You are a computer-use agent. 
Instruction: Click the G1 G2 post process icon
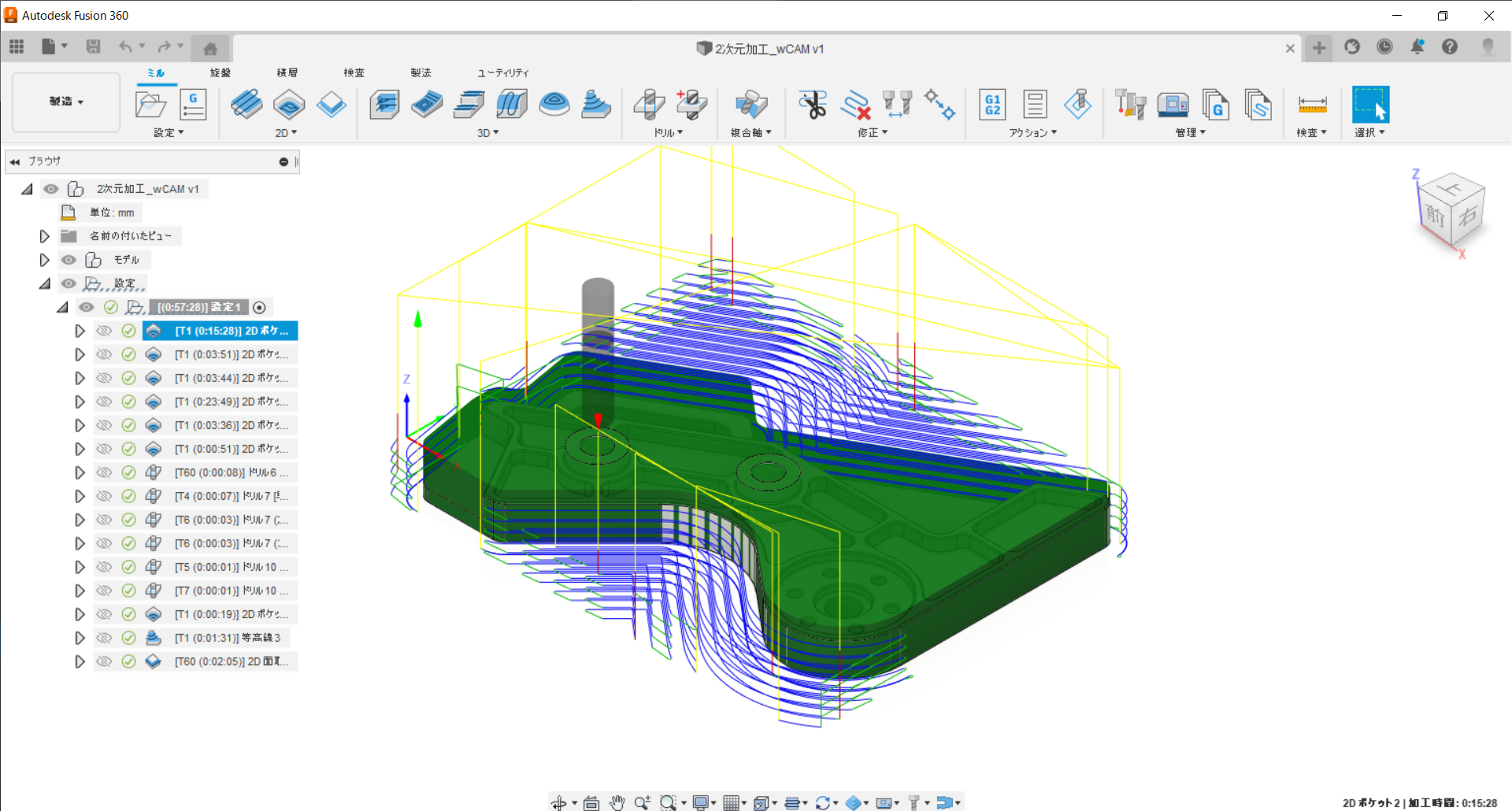tap(992, 104)
